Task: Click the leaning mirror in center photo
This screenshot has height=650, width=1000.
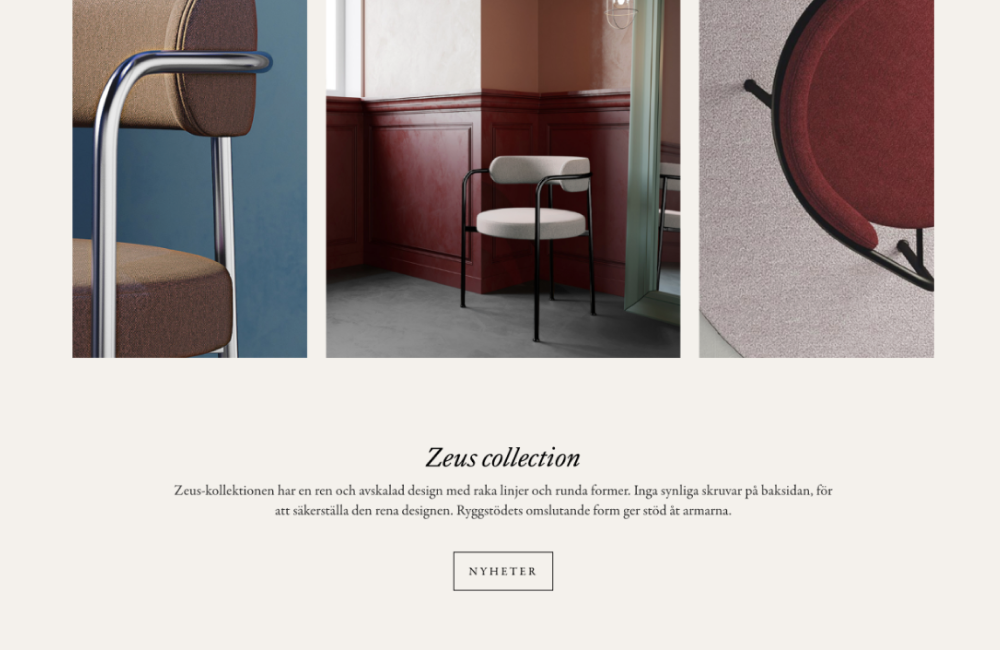Action: (x=652, y=159)
